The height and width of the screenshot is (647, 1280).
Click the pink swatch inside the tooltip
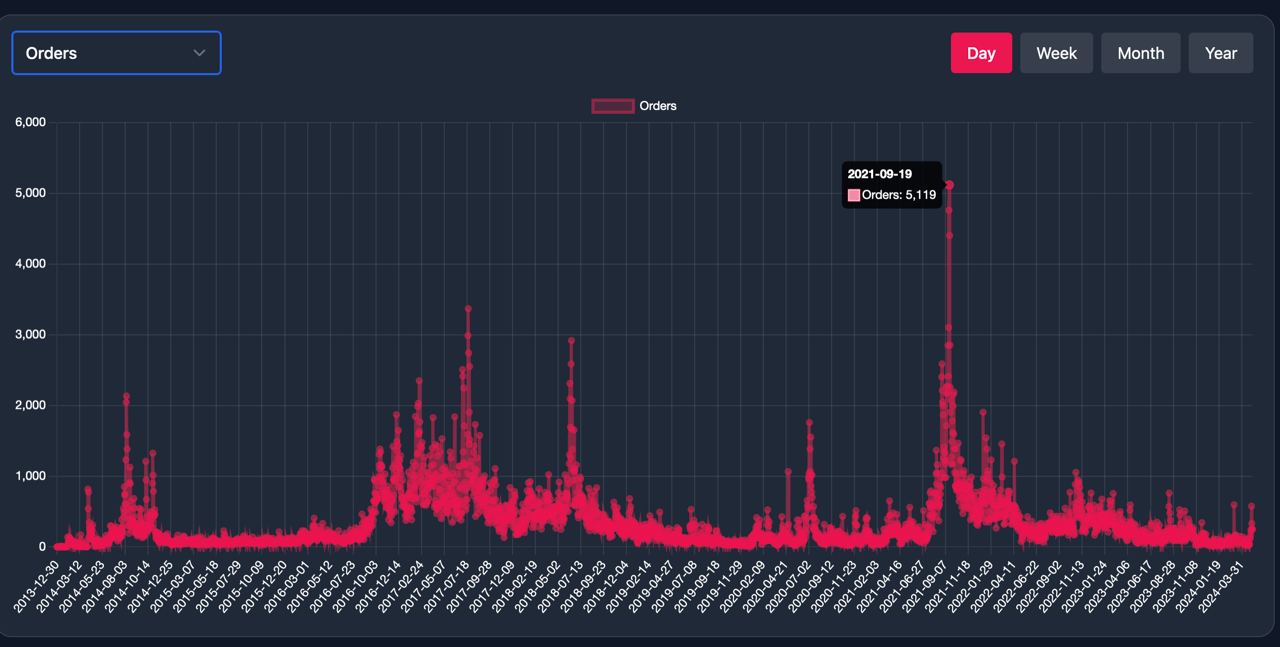tap(854, 196)
